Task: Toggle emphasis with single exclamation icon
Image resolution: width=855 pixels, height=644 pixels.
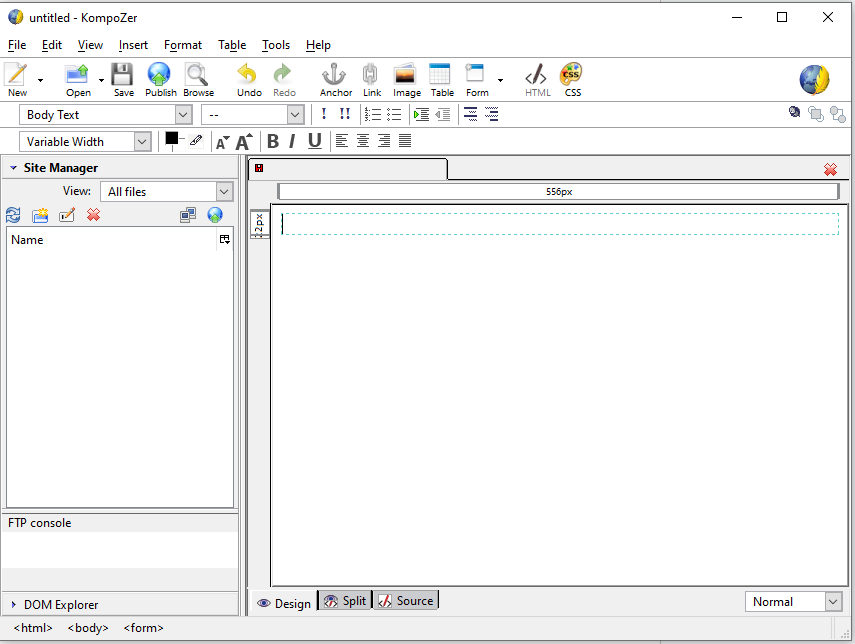Action: (324, 114)
